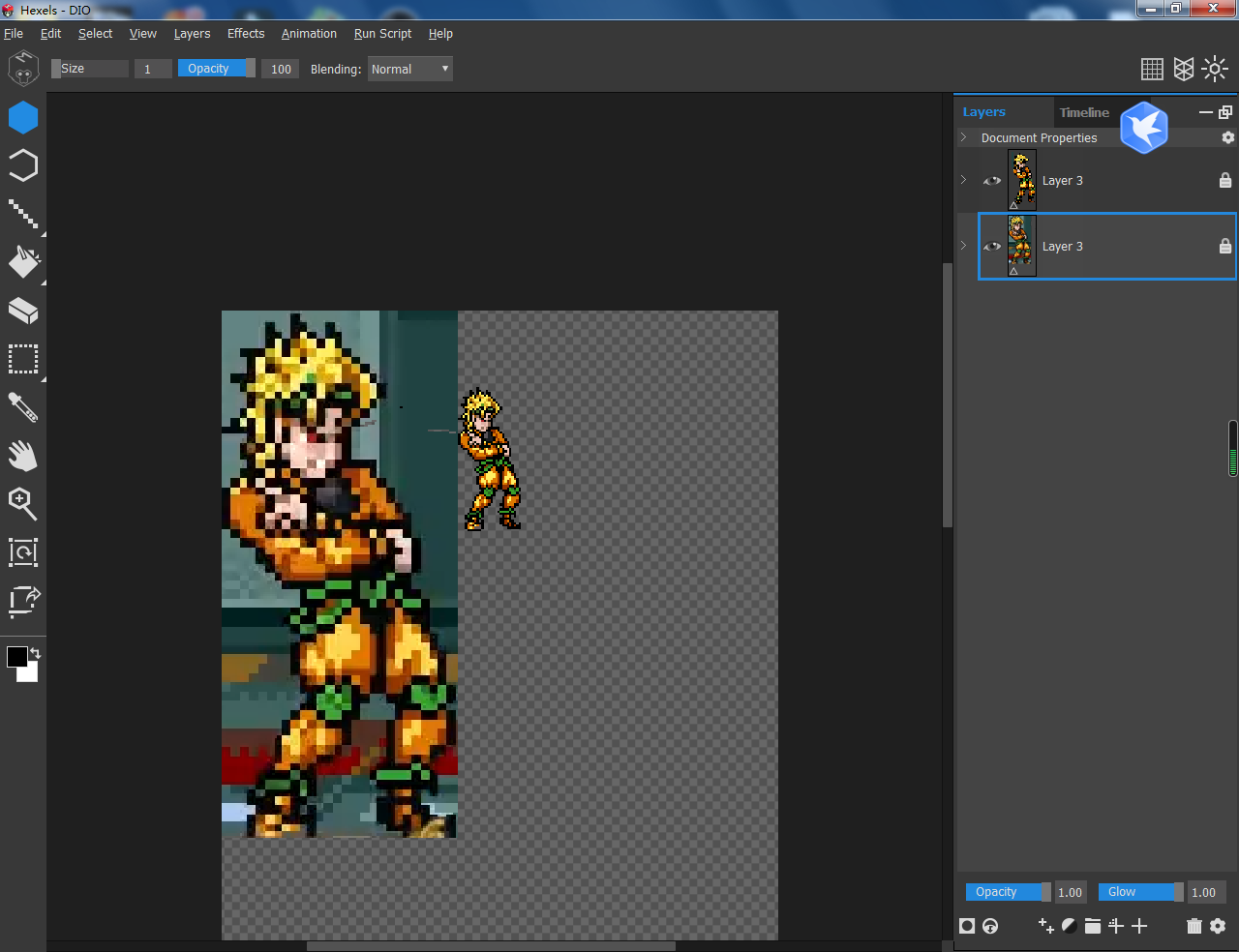
Task: Click the layer opacity 1.00 value field
Action: 1071,892
